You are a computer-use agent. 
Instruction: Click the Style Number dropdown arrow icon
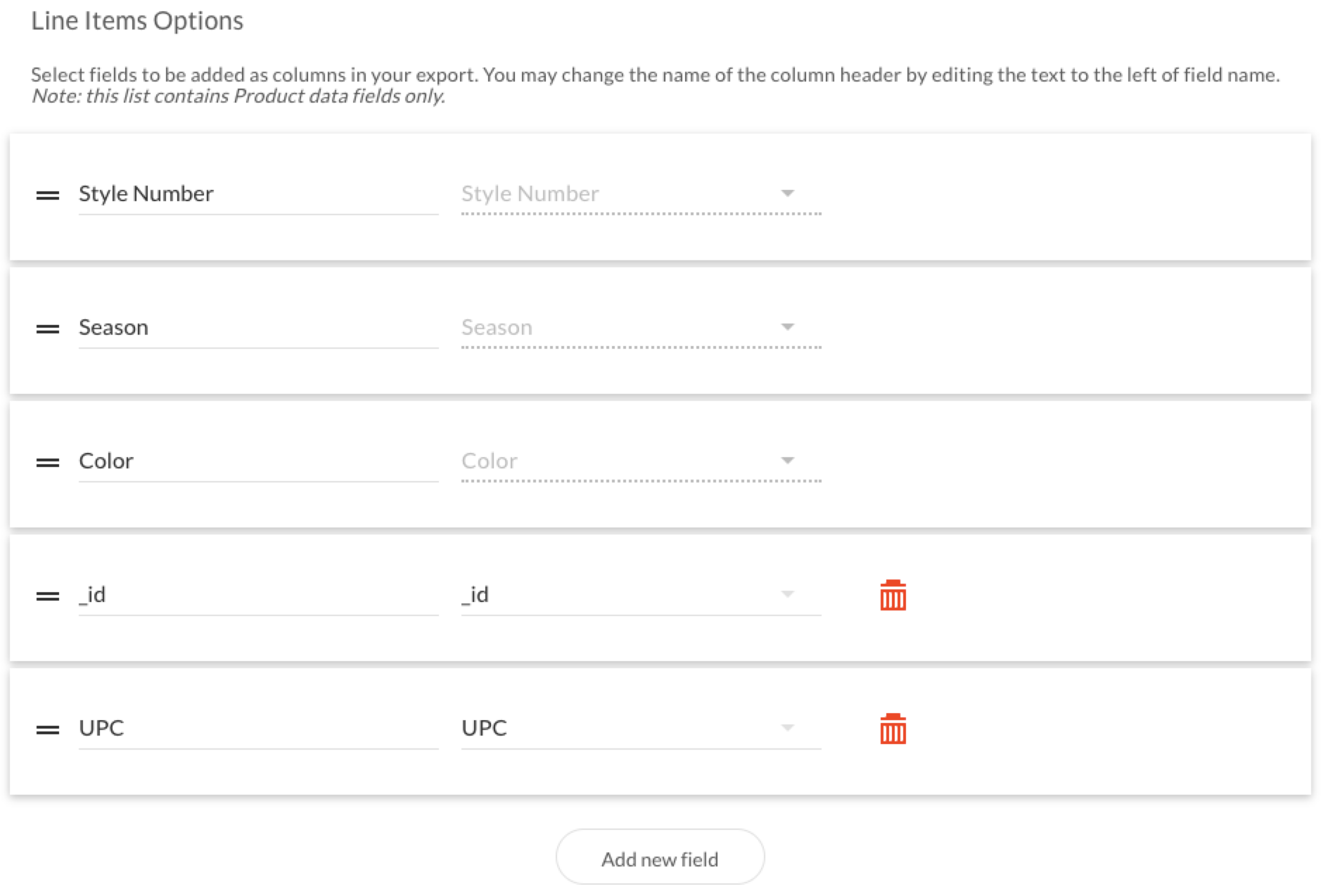point(788,193)
